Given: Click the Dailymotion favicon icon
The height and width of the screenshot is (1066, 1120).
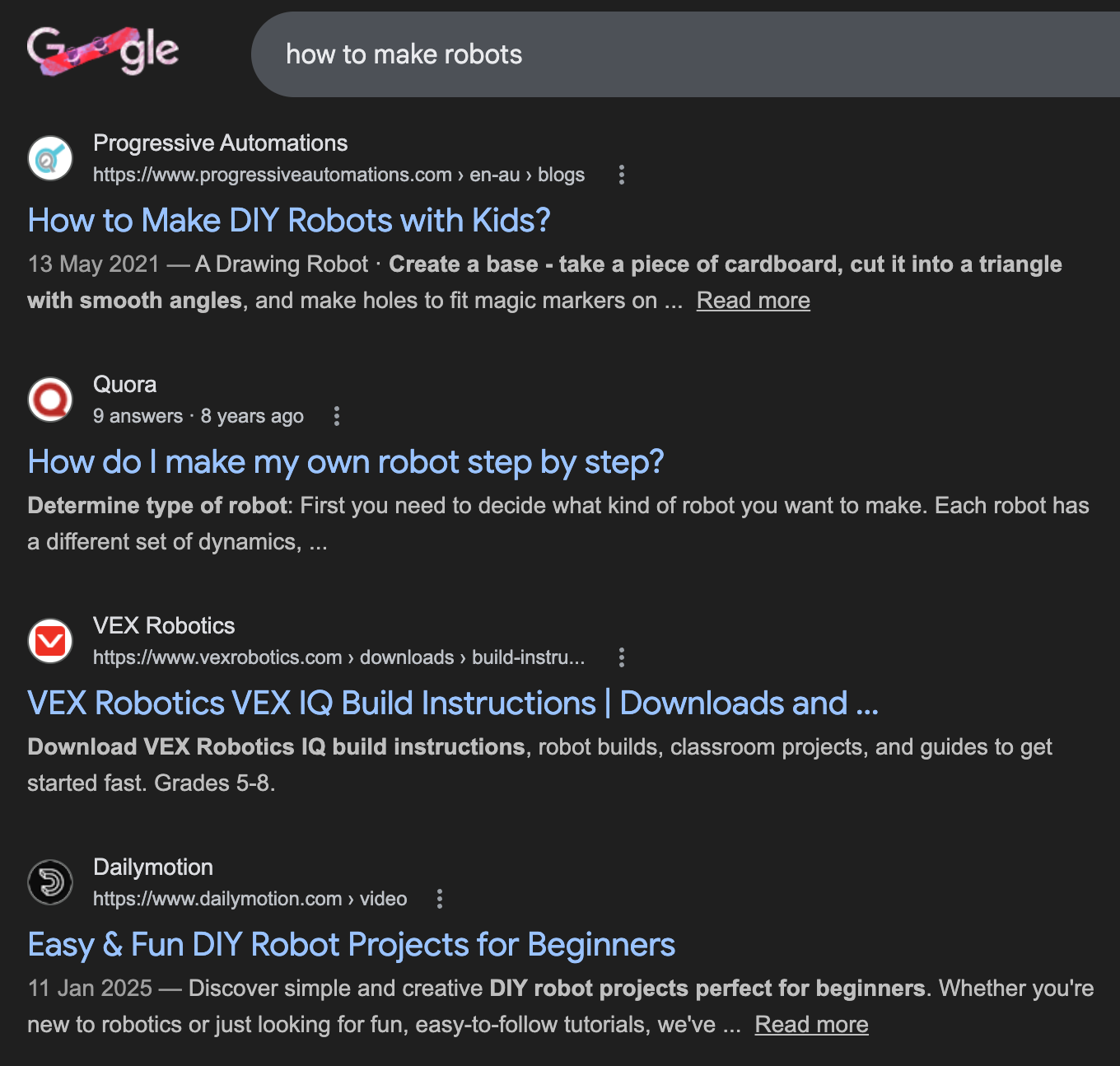Looking at the screenshot, I should tap(50, 882).
